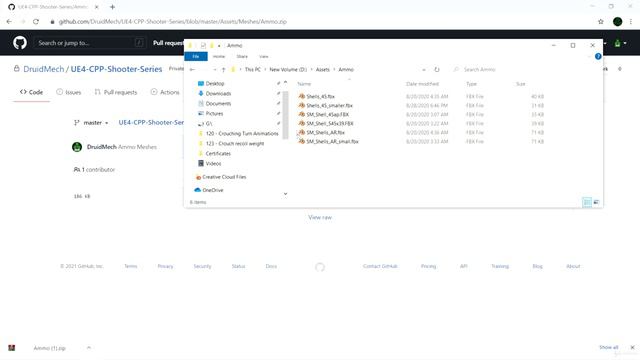The height and width of the screenshot is (360, 640).
Task: Open the Chrome profile avatar
Action: [617, 22]
